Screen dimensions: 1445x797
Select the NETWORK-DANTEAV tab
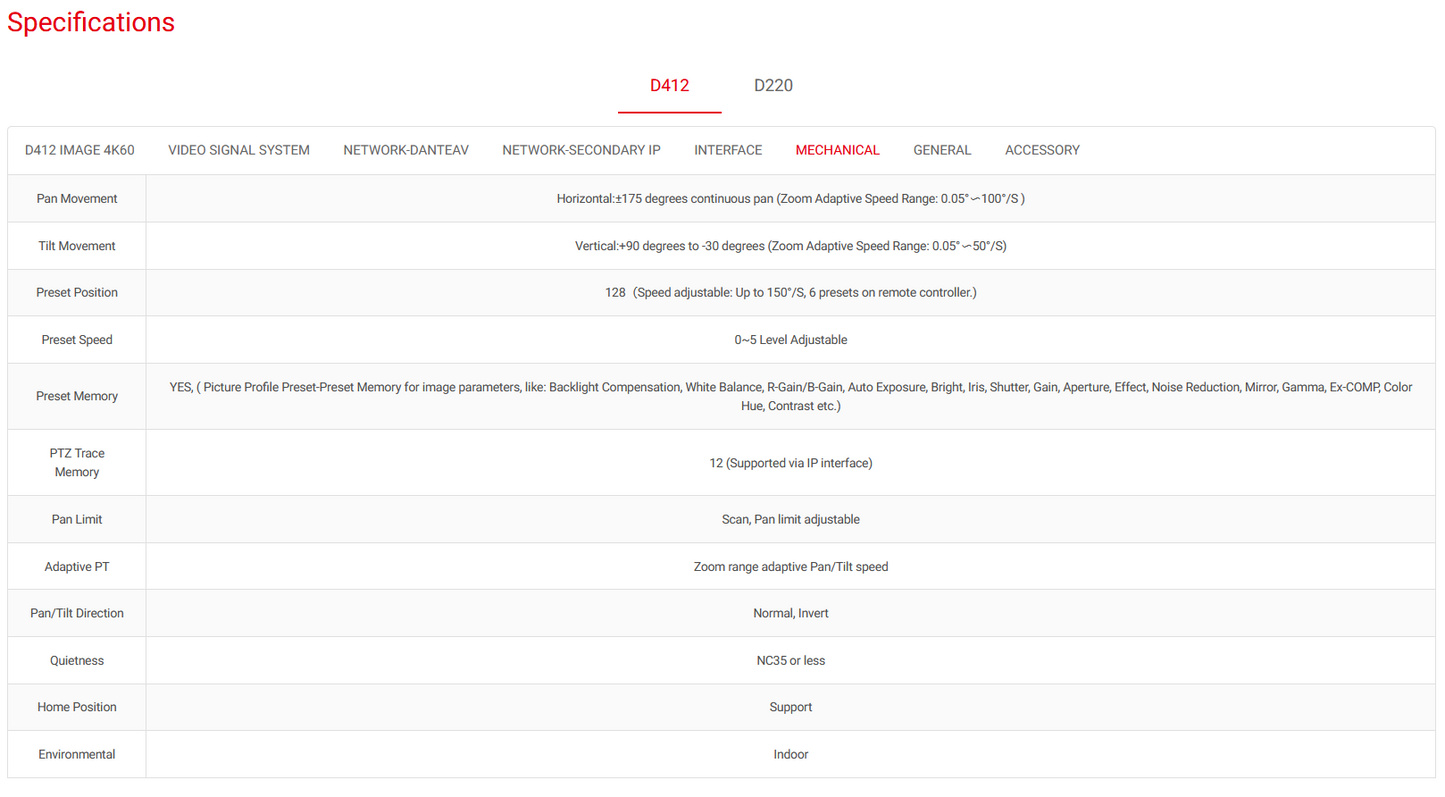tap(406, 150)
